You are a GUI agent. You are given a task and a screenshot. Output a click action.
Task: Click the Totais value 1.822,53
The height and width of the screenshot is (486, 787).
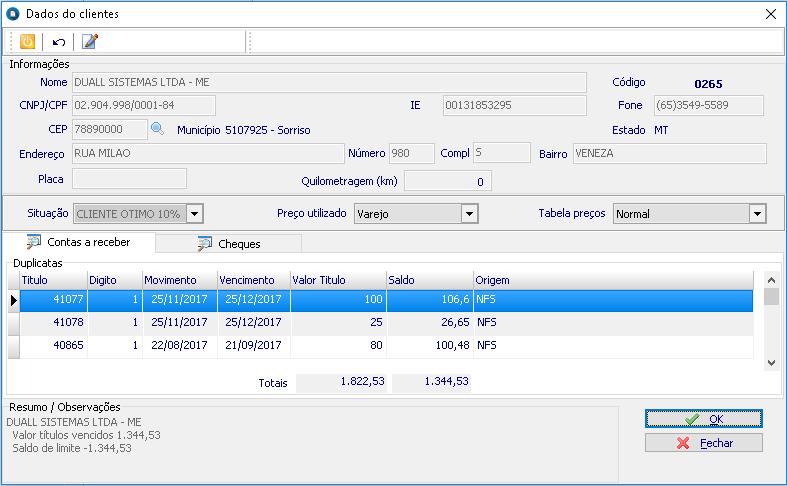(x=341, y=382)
